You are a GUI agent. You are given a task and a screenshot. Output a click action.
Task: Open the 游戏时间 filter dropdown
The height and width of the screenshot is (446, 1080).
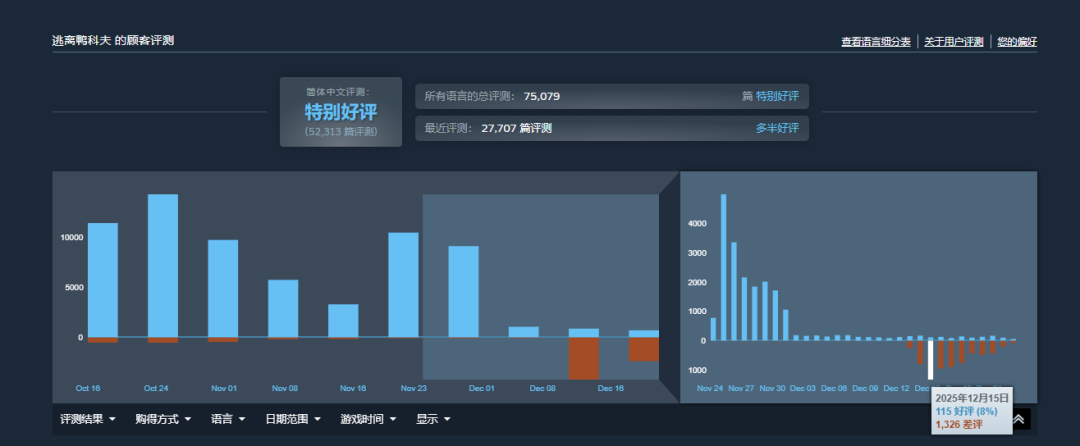pos(368,419)
